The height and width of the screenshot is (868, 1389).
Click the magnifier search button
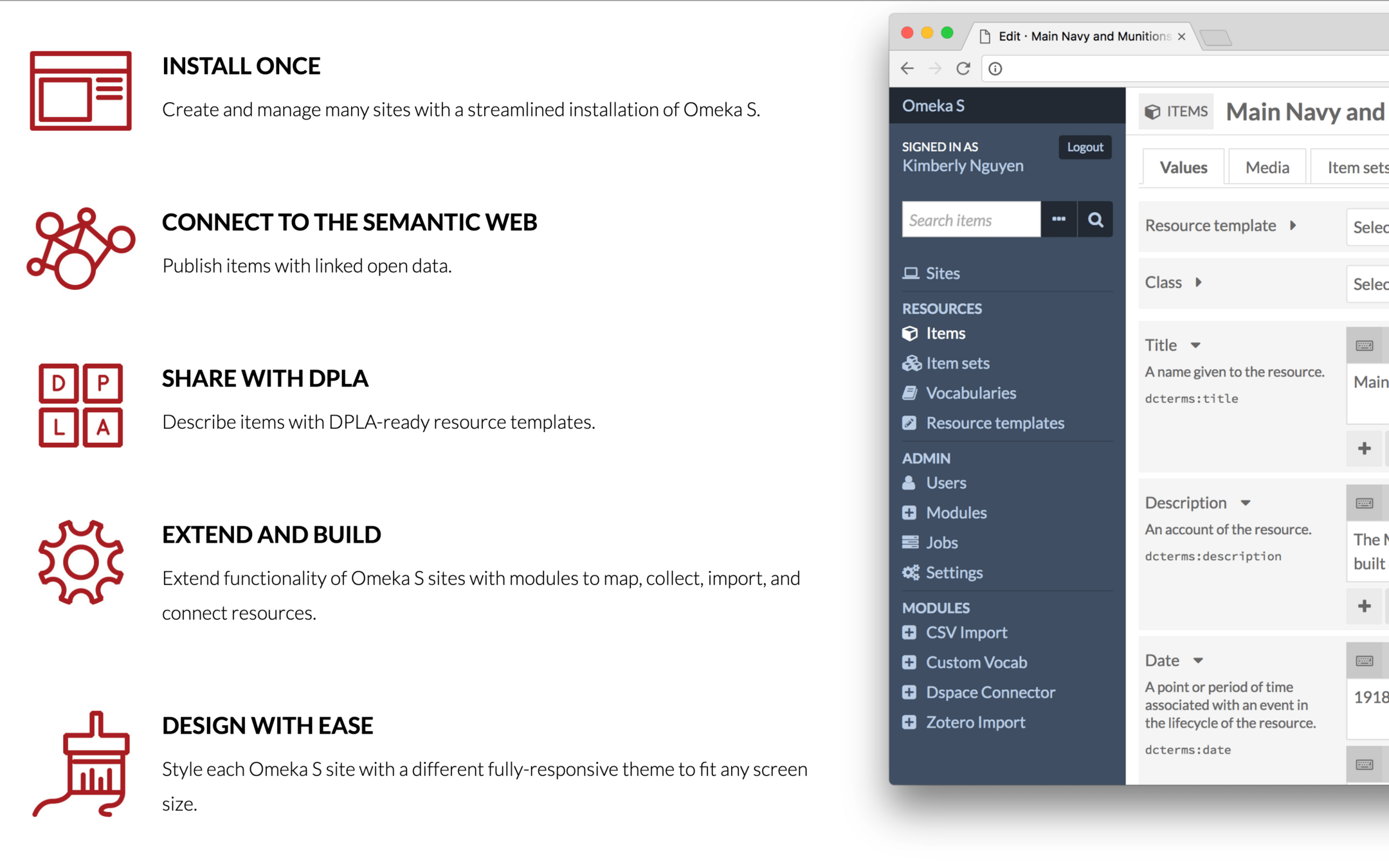[1095, 220]
